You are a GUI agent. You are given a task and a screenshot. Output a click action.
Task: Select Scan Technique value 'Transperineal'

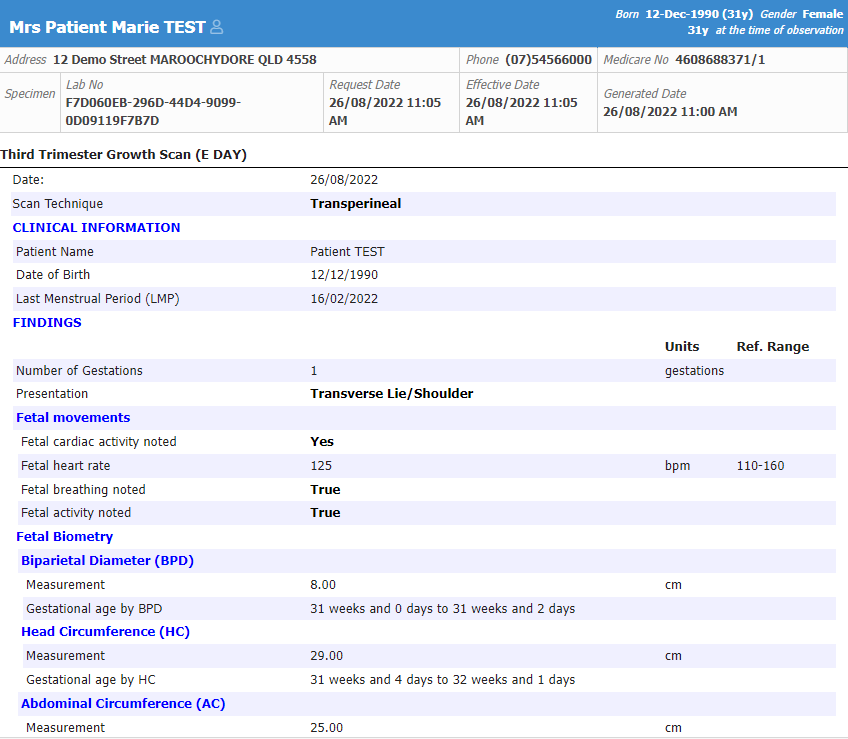(356, 203)
